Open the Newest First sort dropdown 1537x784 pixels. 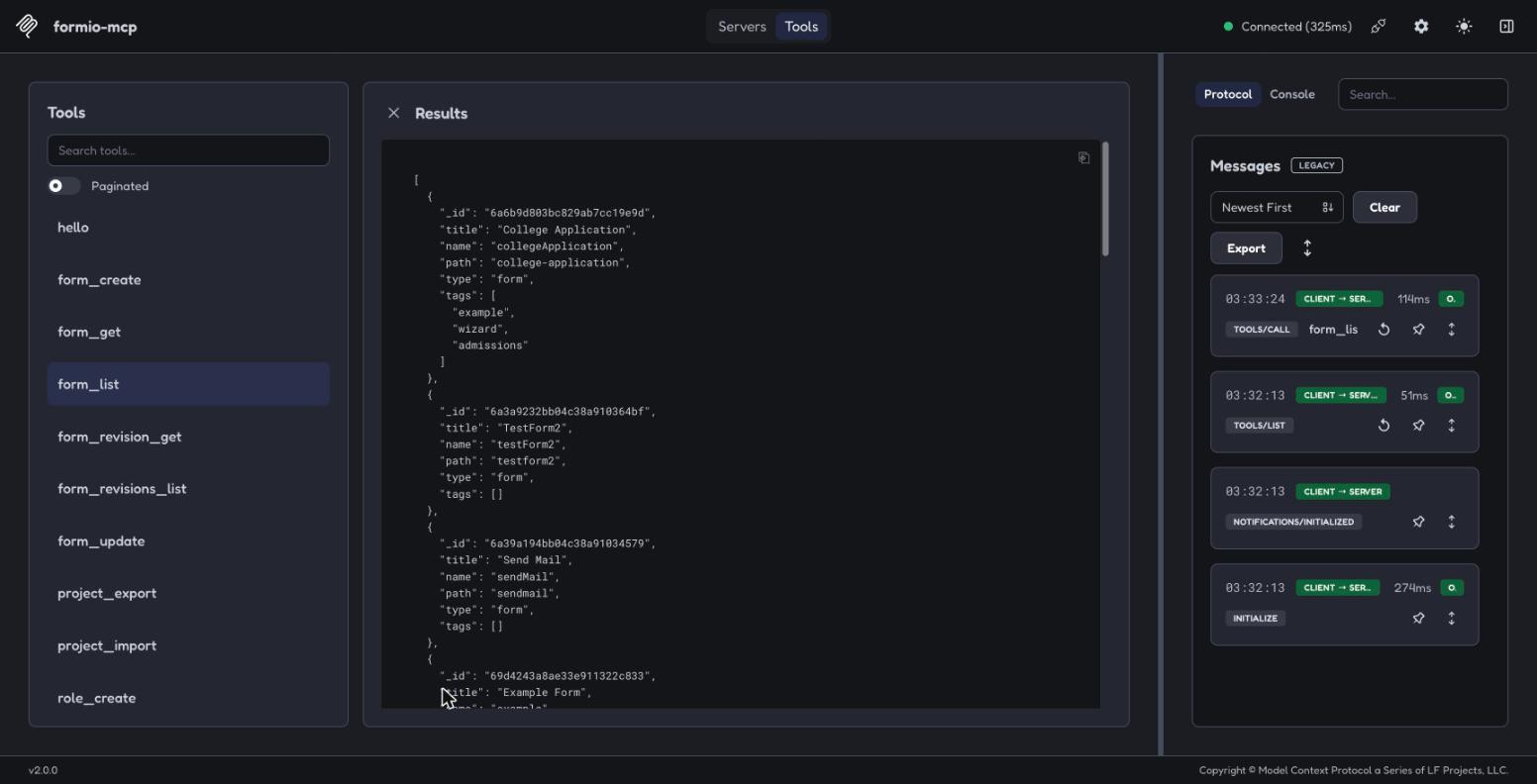[1277, 207]
